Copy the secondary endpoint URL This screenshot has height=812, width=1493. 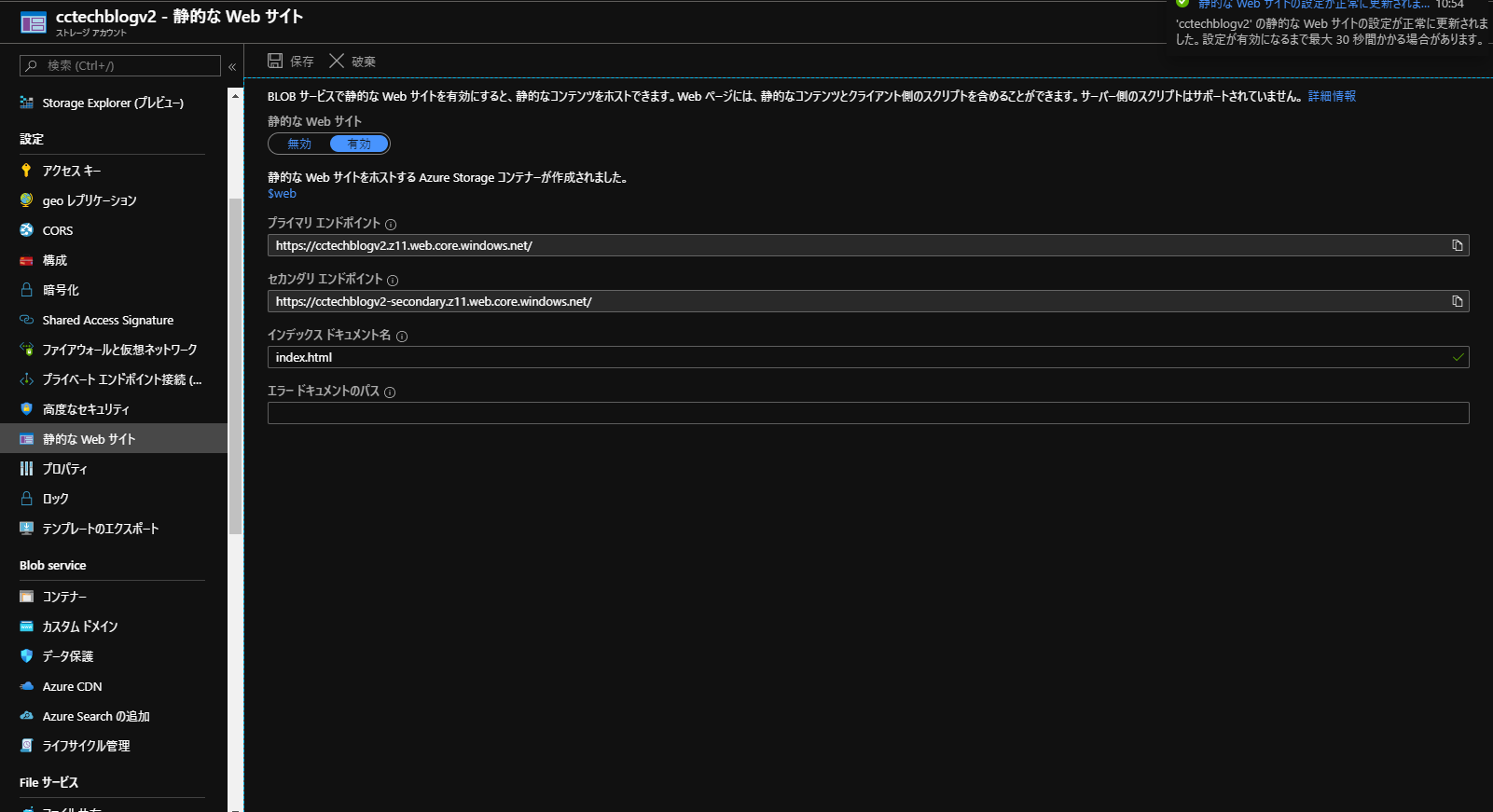click(1457, 301)
